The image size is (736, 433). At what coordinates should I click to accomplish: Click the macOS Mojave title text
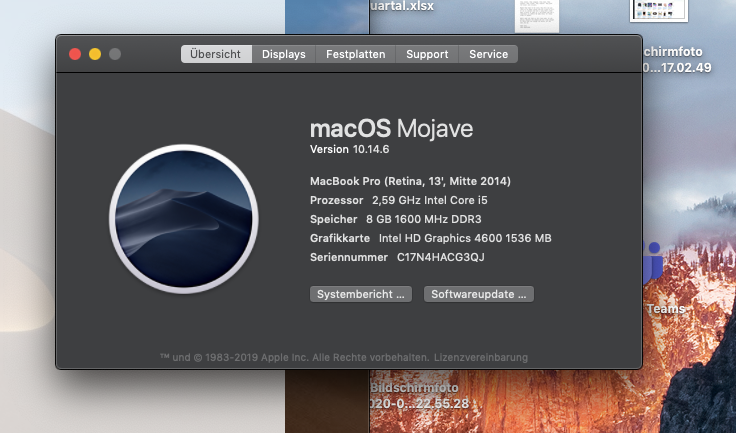[391, 128]
